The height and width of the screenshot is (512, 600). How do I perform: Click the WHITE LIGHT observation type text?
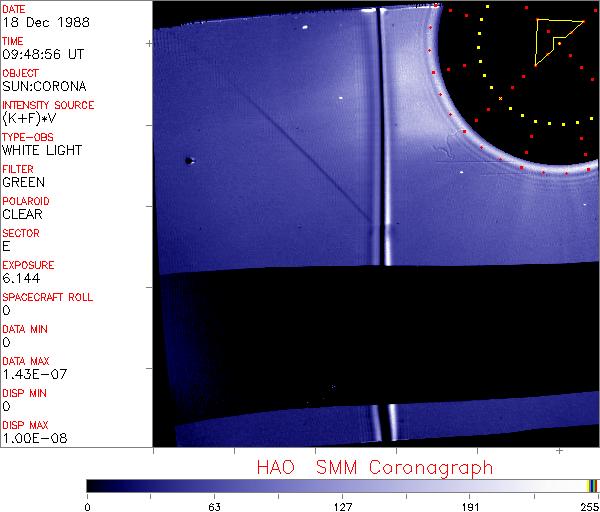[42, 150]
